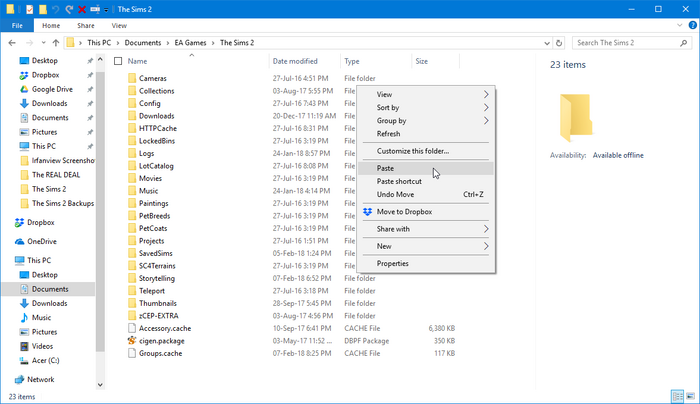Choose Undo Move in the context menu

tap(426, 194)
